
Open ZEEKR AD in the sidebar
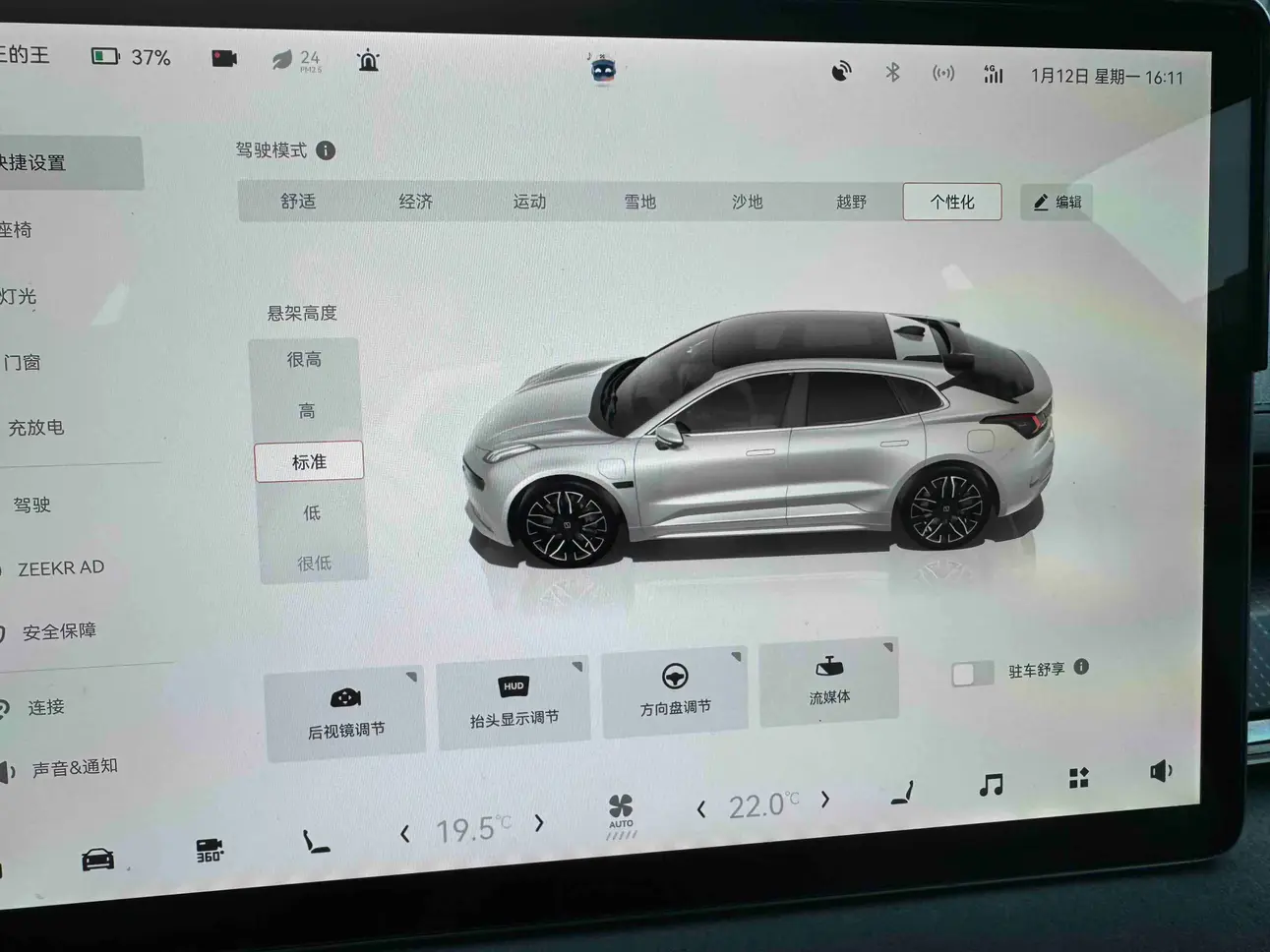coord(61,568)
